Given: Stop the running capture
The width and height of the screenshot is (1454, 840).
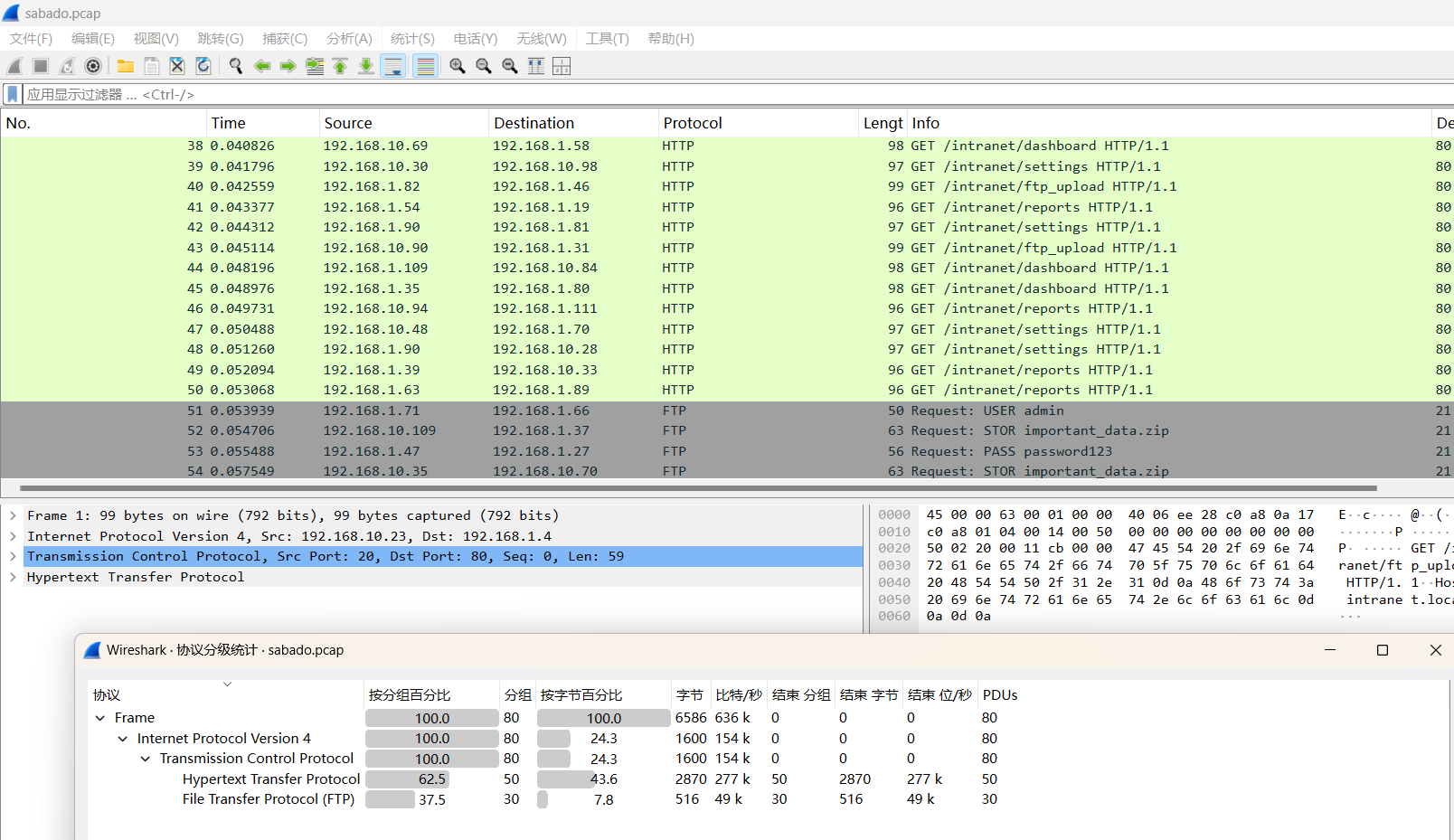Looking at the screenshot, I should click(41, 66).
